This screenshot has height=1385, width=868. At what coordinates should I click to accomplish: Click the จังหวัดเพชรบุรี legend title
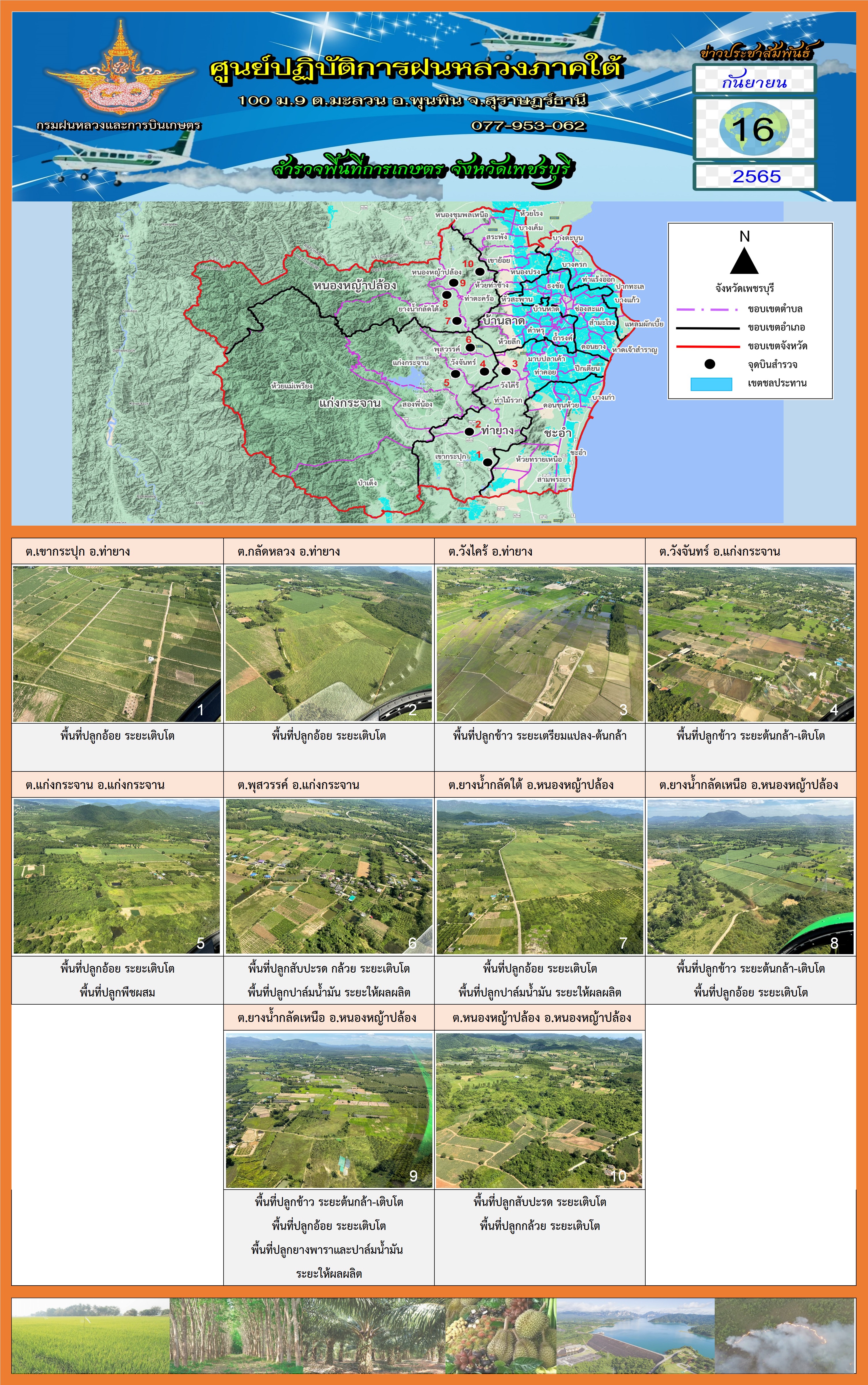(x=744, y=288)
